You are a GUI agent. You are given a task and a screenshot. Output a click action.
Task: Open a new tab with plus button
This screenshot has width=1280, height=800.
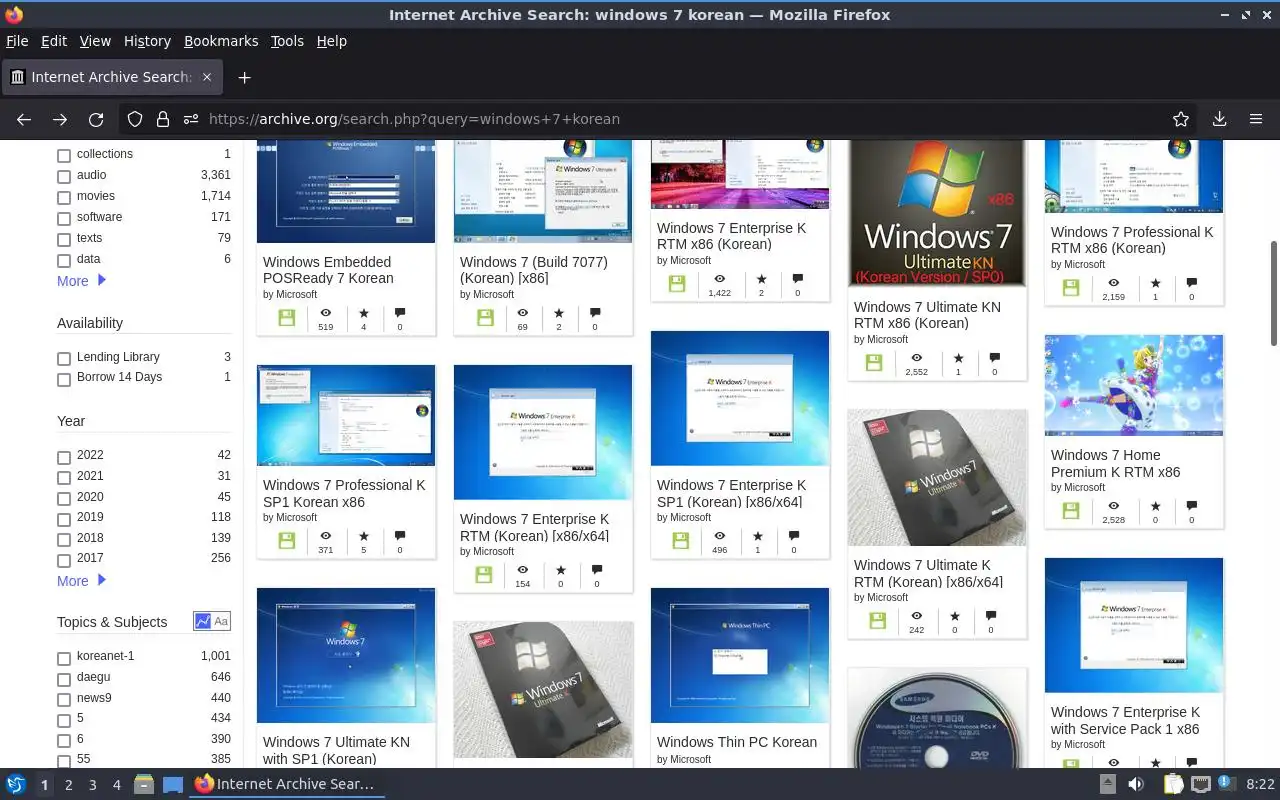244,77
